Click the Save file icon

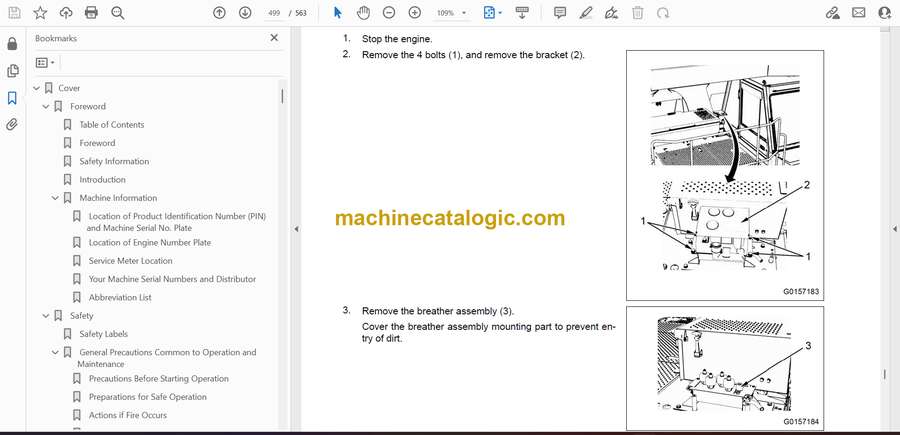point(14,13)
